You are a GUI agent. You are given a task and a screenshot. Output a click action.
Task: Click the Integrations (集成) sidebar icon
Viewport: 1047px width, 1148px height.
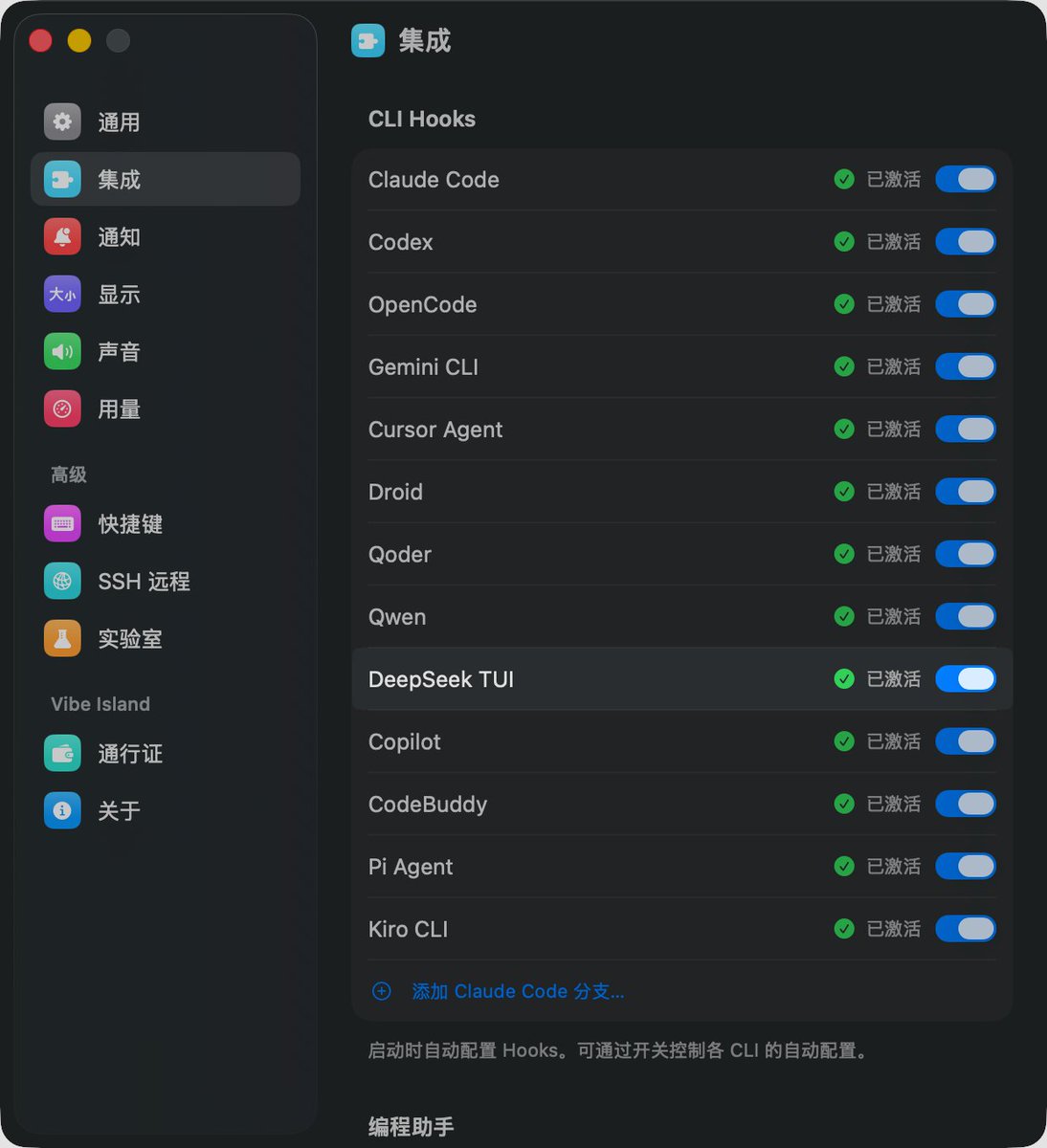[x=62, y=179]
